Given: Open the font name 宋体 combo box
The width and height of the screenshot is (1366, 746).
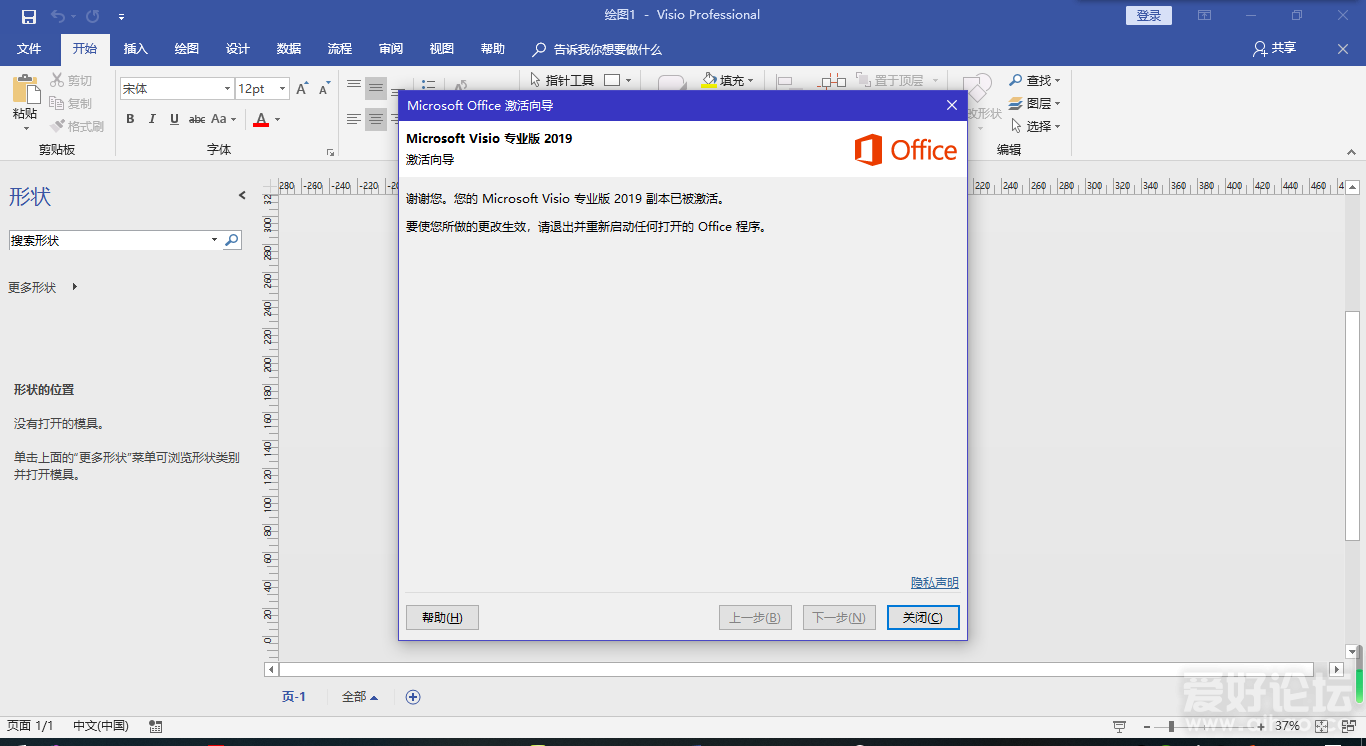Looking at the screenshot, I should pos(176,89).
